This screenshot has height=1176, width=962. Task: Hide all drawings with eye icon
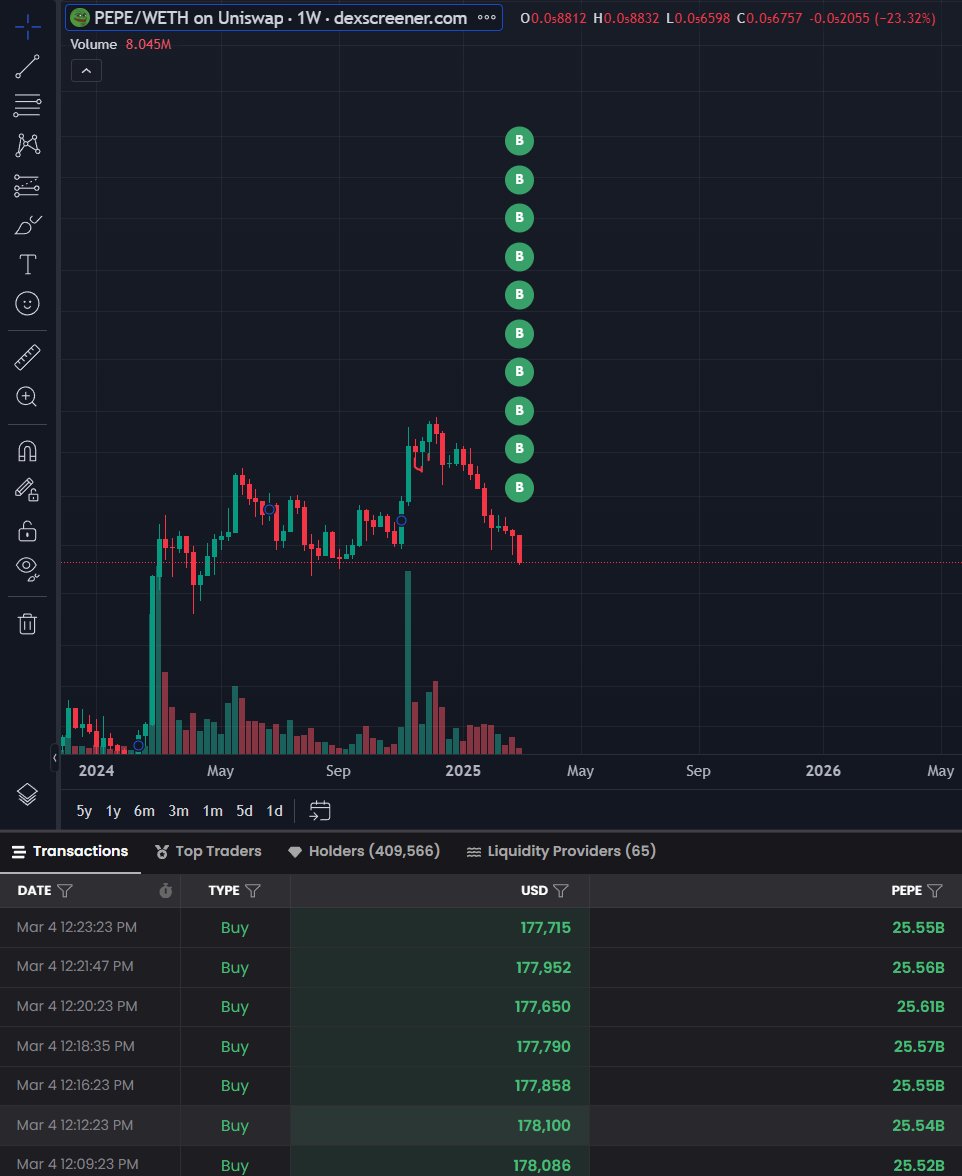click(27, 569)
